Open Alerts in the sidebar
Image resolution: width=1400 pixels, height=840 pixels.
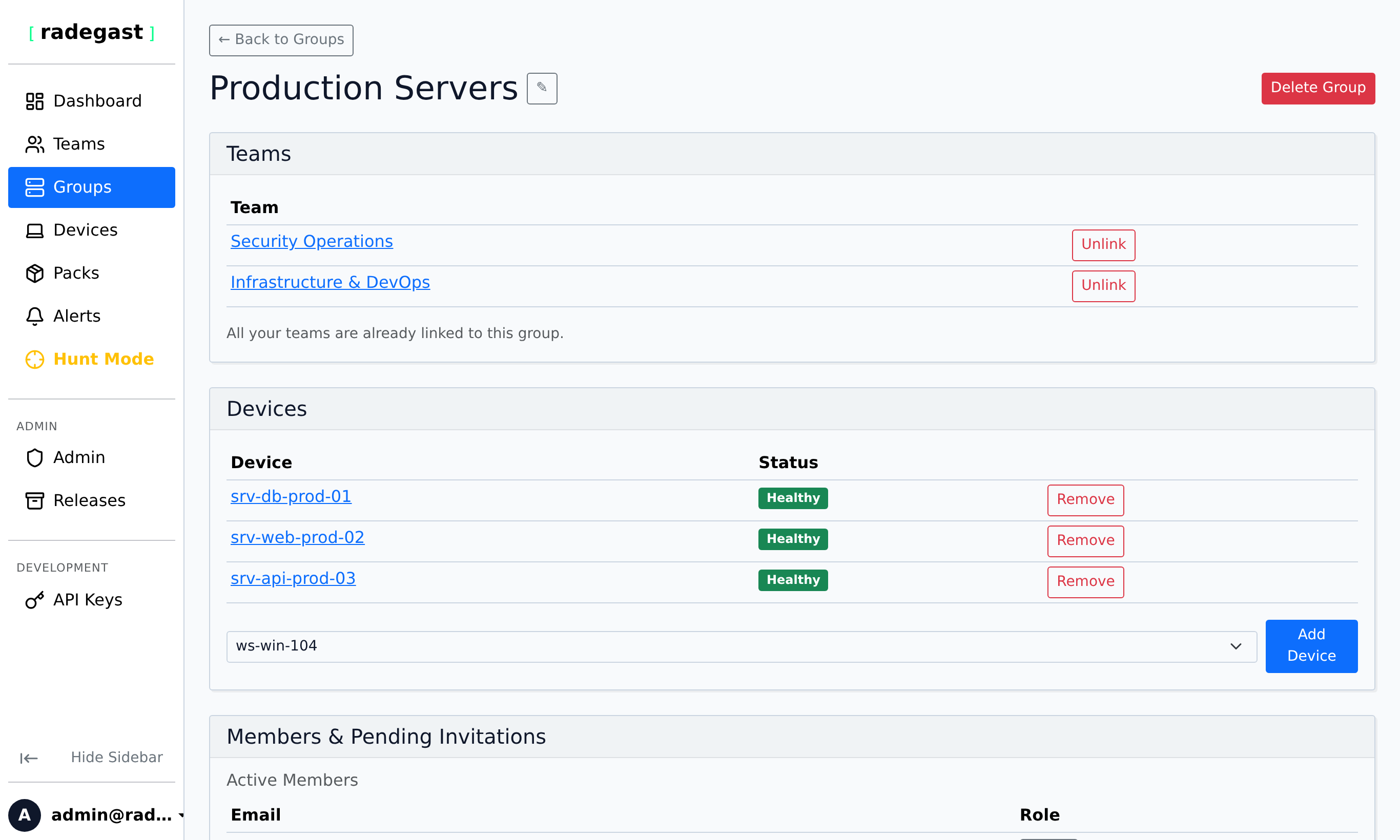click(x=92, y=317)
